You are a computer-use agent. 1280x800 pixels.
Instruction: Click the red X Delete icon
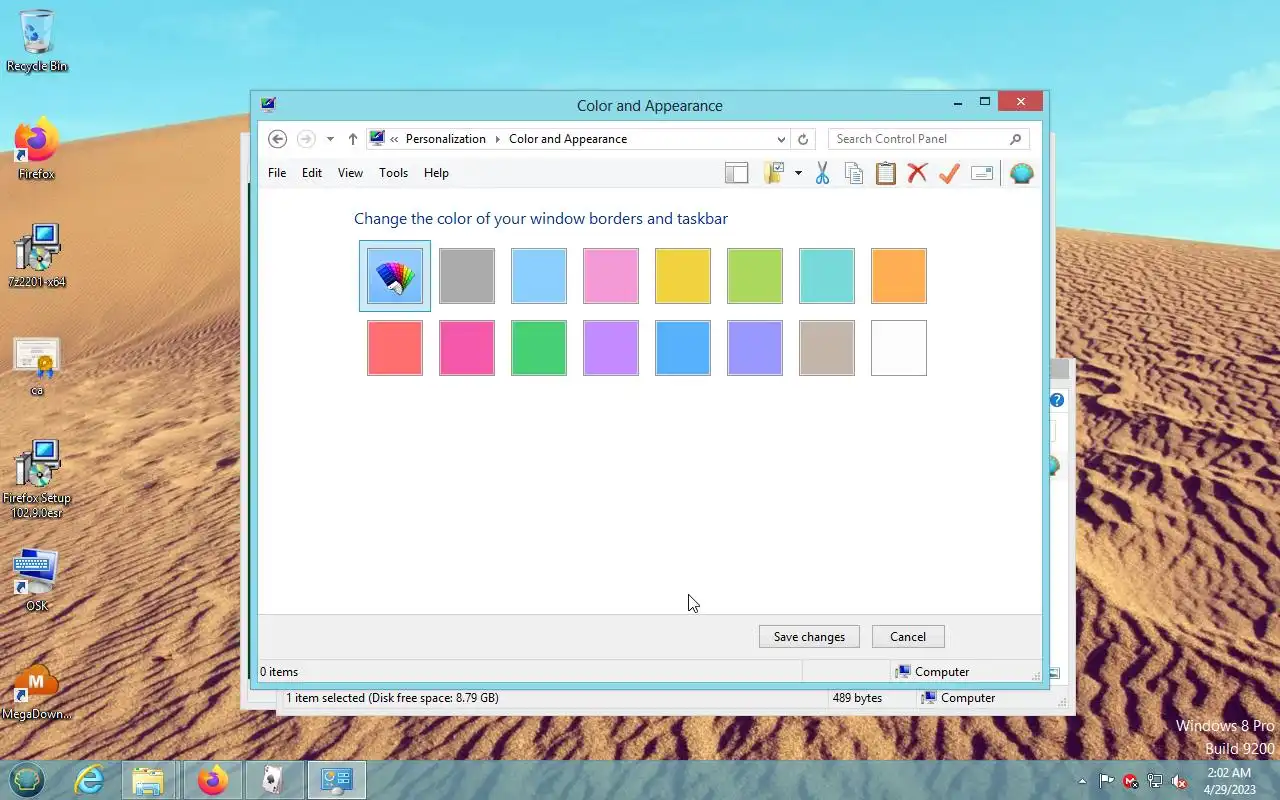917,173
